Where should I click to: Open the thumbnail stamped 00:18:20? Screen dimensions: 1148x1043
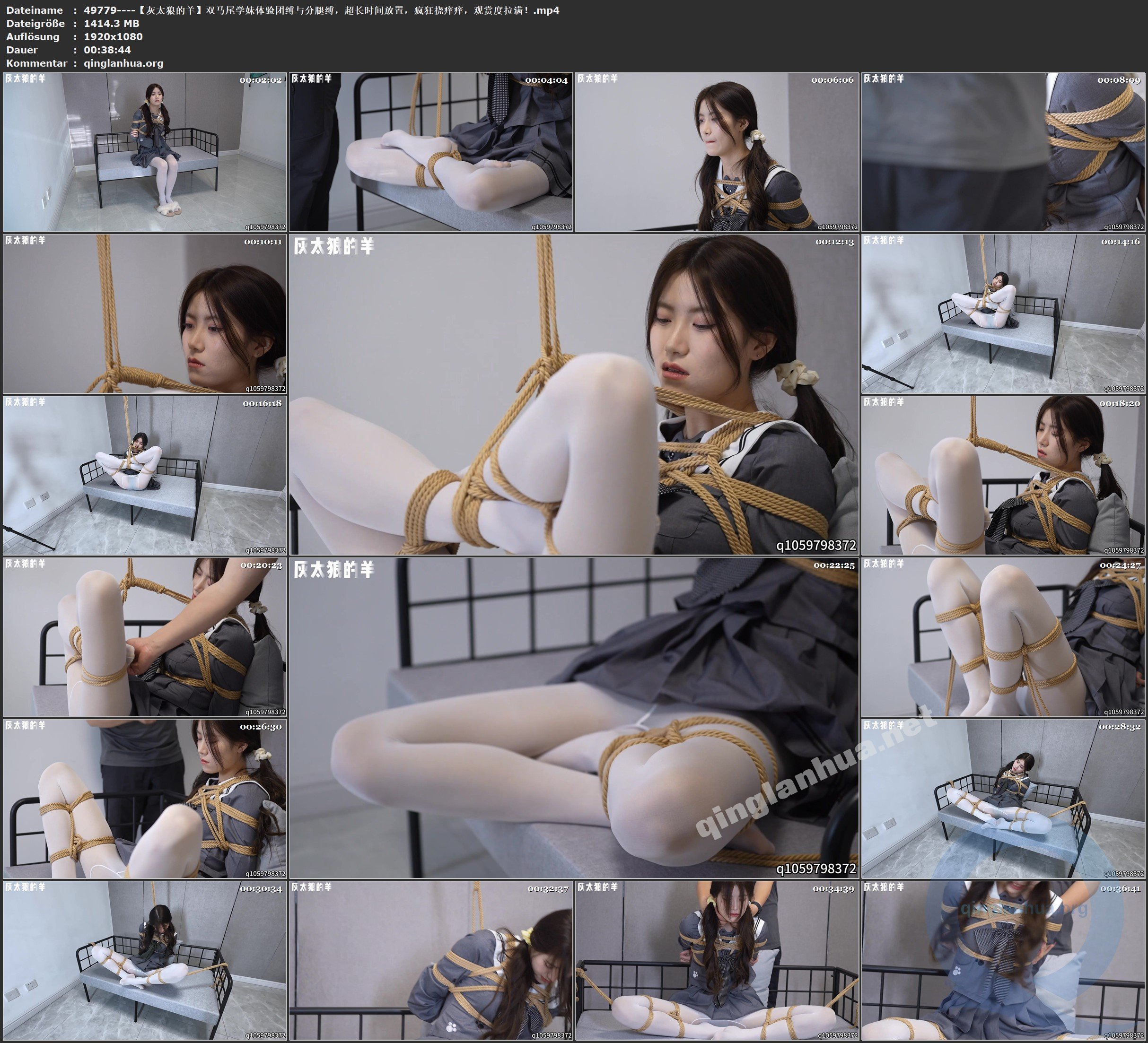pyautogui.click(x=1003, y=475)
